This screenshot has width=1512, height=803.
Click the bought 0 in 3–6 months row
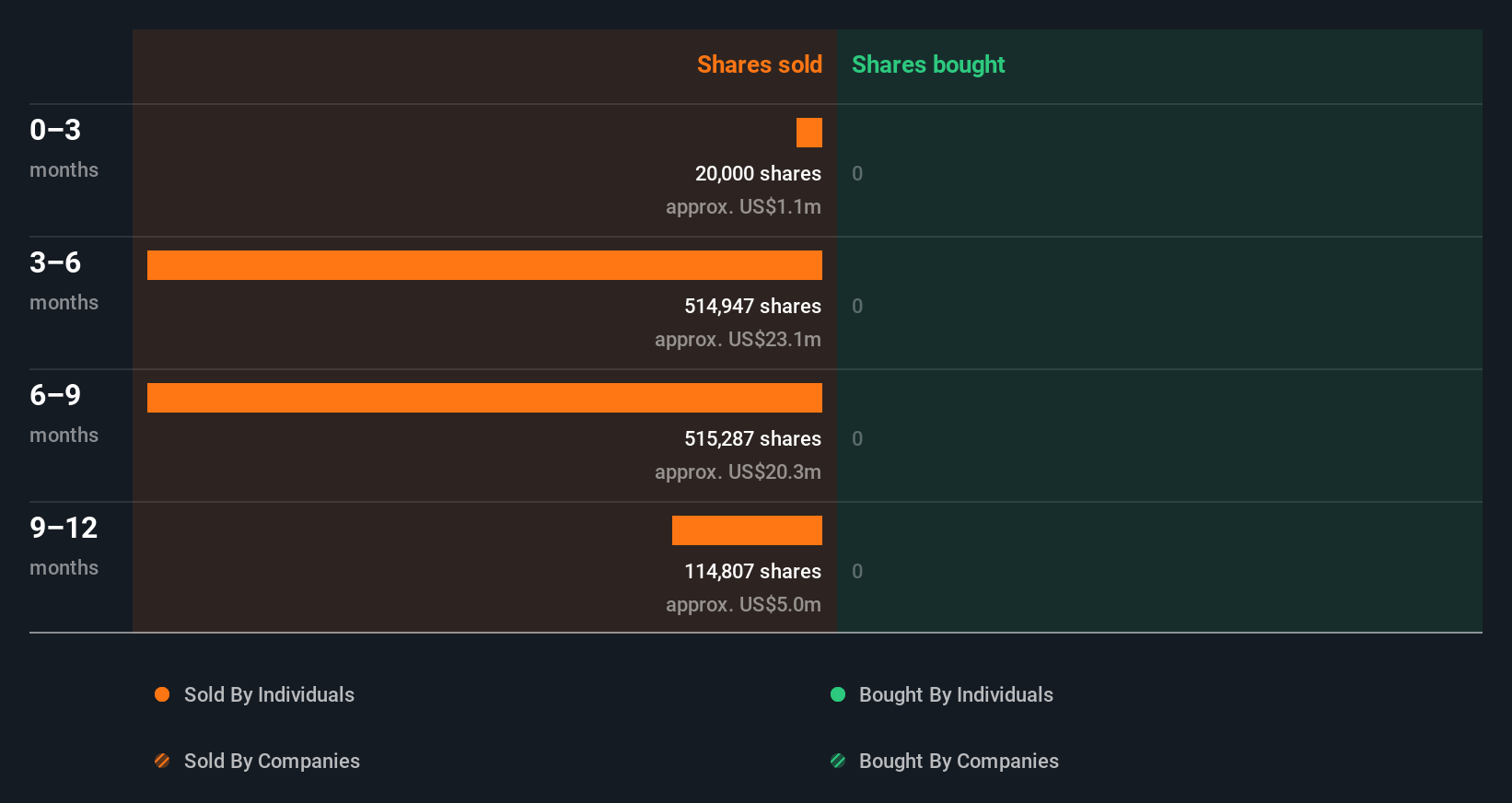(857, 306)
